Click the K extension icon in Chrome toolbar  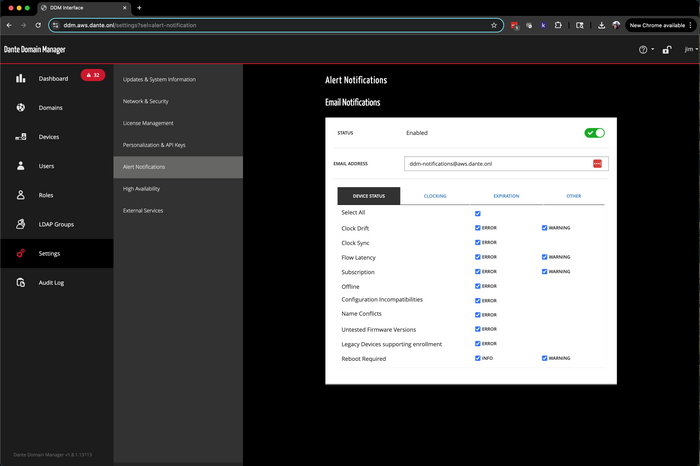point(543,25)
